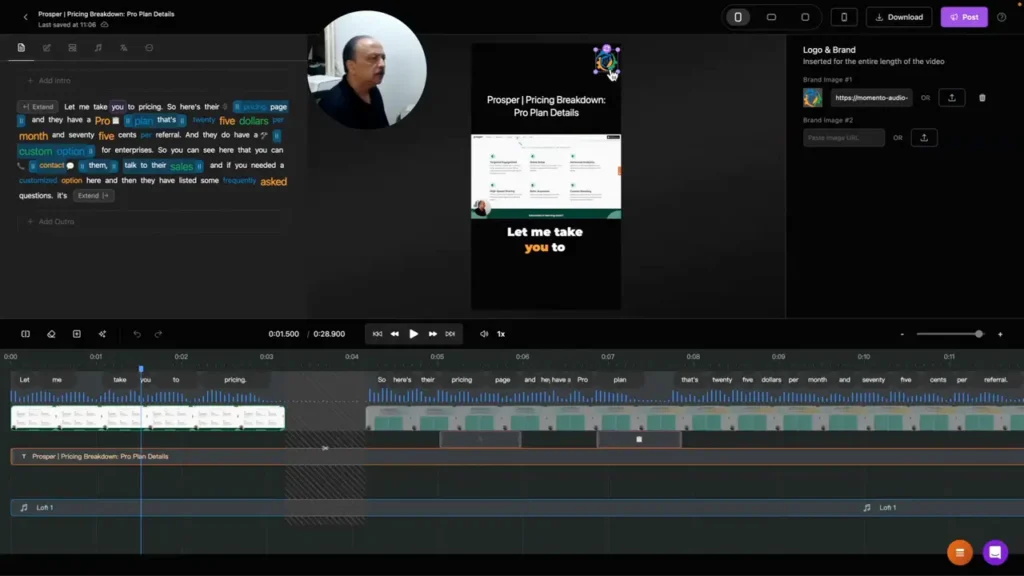Open mobile device preview

coord(844,18)
